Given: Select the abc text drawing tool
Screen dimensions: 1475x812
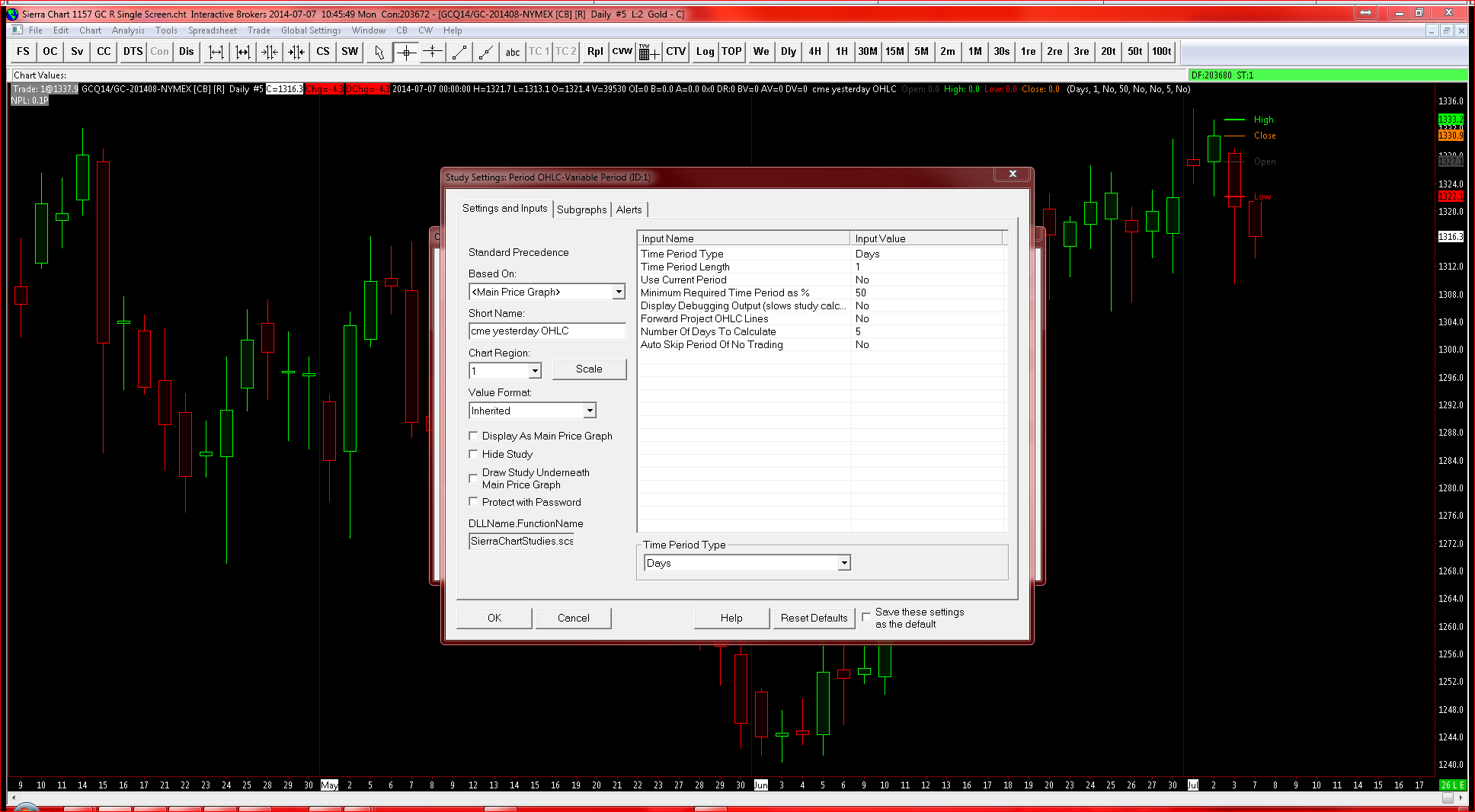Looking at the screenshot, I should [513, 52].
